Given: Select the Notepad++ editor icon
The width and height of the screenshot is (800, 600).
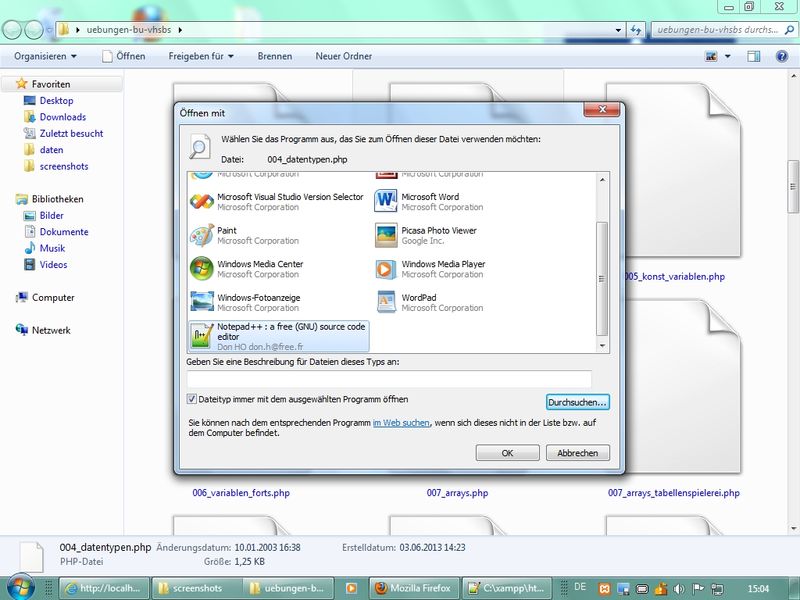Looking at the screenshot, I should pyautogui.click(x=201, y=335).
